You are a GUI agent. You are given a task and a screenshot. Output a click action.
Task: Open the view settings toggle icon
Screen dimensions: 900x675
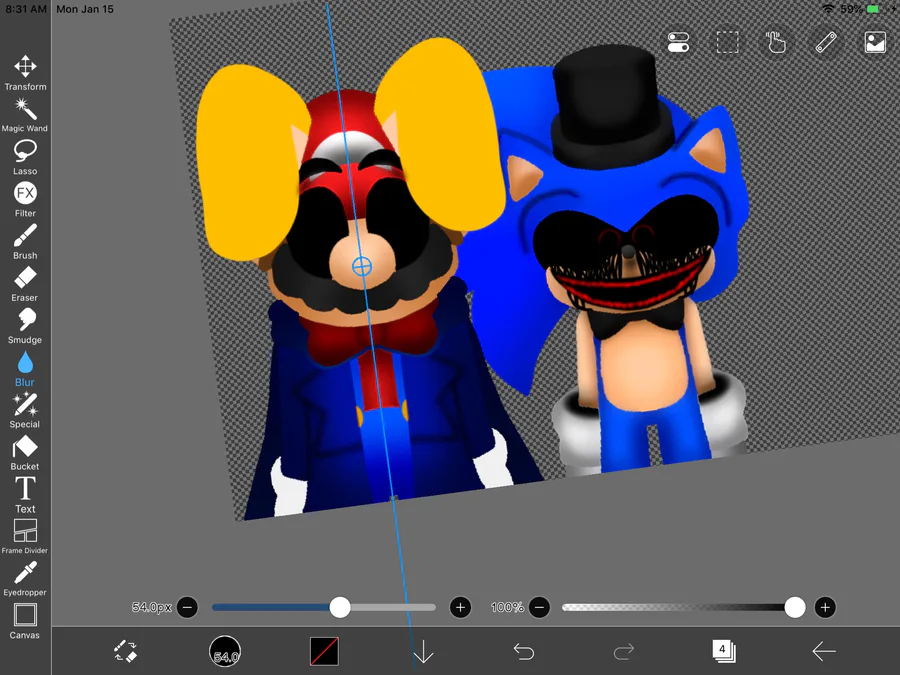(678, 42)
